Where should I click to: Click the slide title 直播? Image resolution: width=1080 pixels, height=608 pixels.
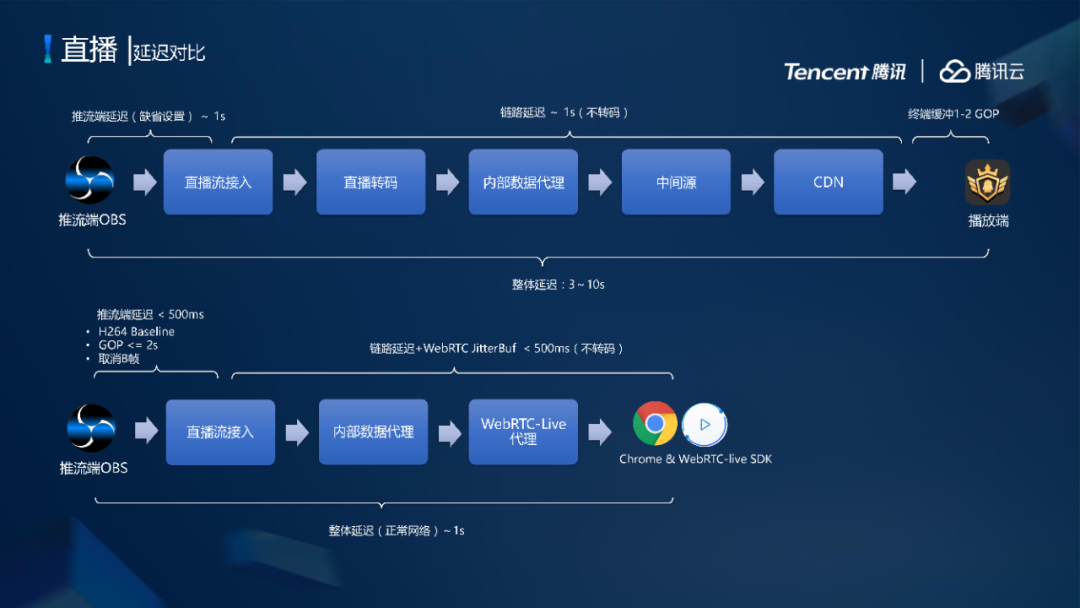click(90, 50)
